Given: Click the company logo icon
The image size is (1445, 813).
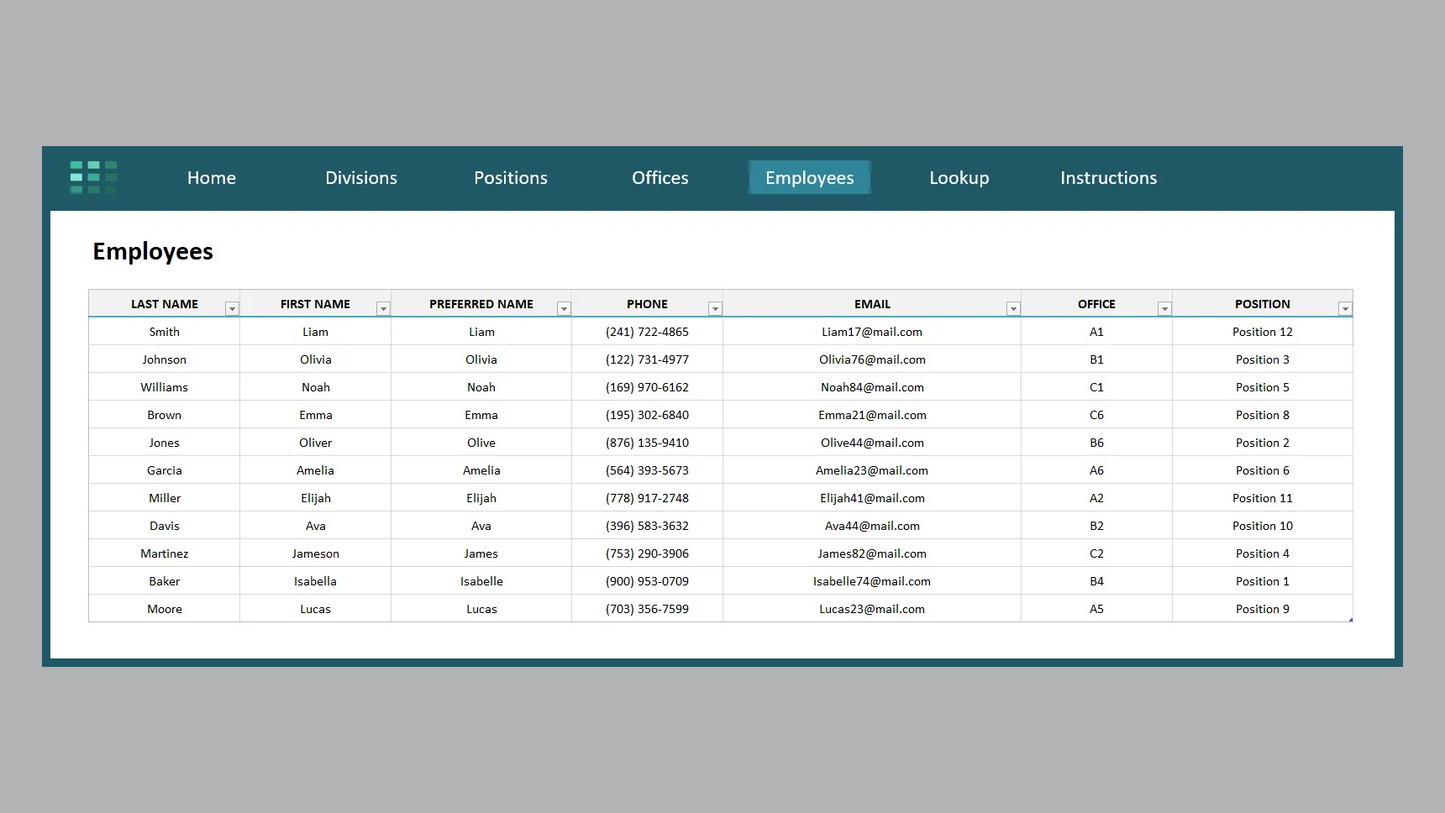Looking at the screenshot, I should pyautogui.click(x=92, y=176).
